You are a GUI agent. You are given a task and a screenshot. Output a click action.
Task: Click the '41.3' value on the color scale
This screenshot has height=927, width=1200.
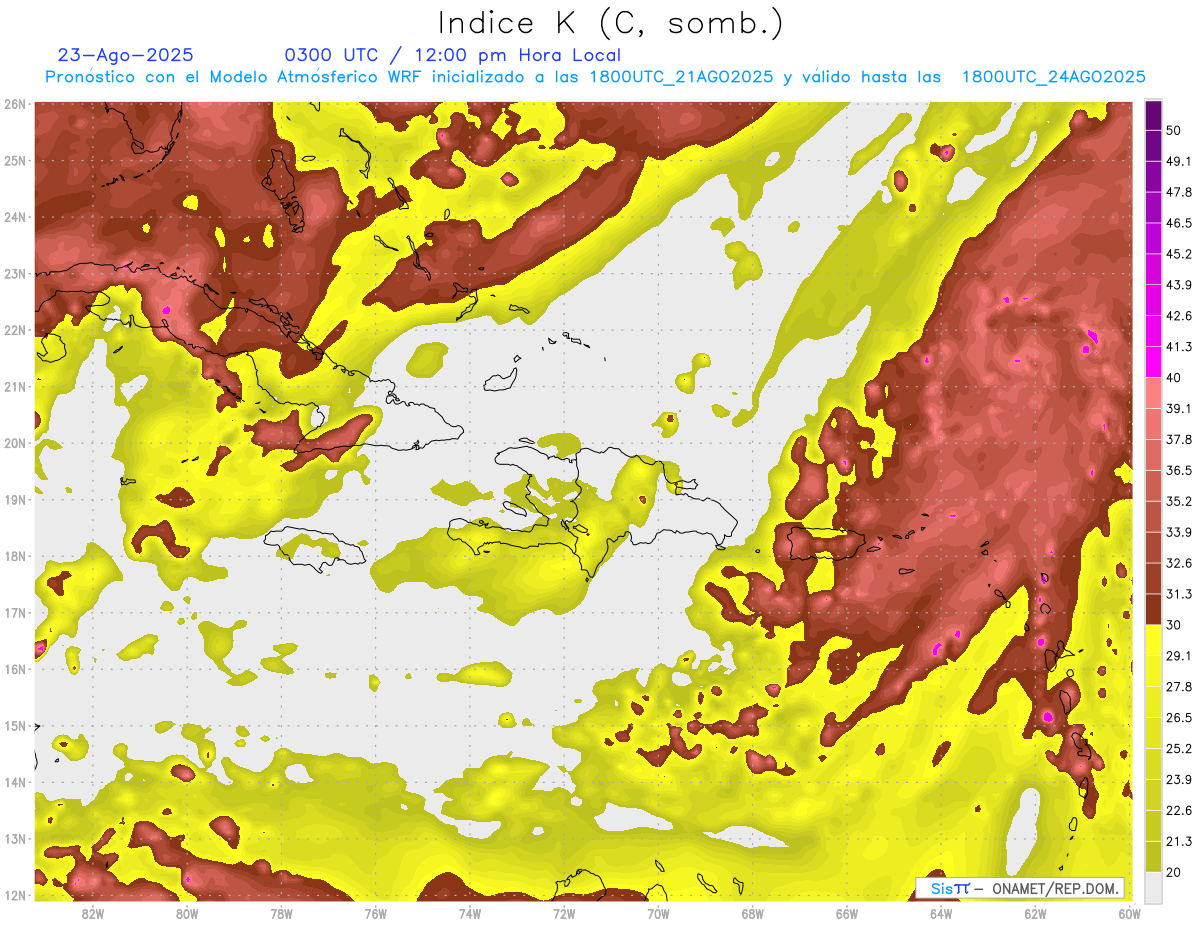coord(1178,347)
